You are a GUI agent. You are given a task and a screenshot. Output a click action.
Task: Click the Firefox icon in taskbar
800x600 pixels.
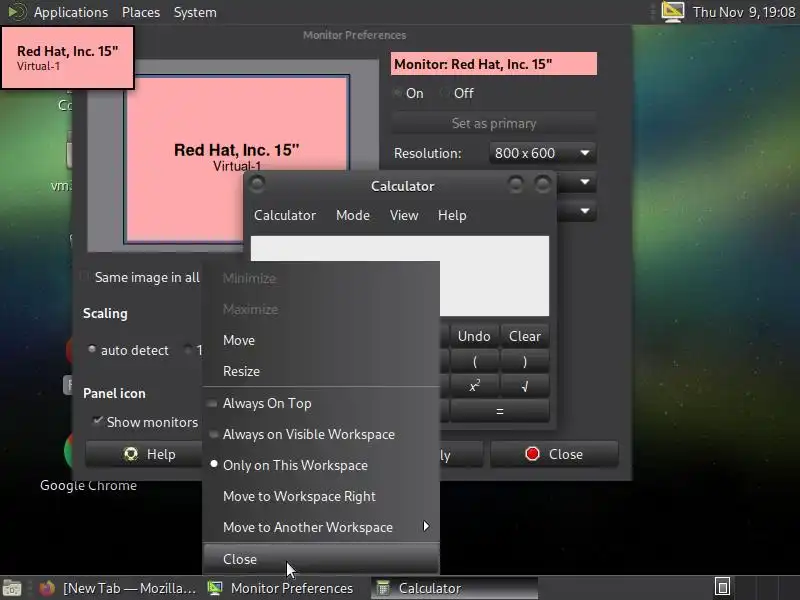(x=47, y=588)
